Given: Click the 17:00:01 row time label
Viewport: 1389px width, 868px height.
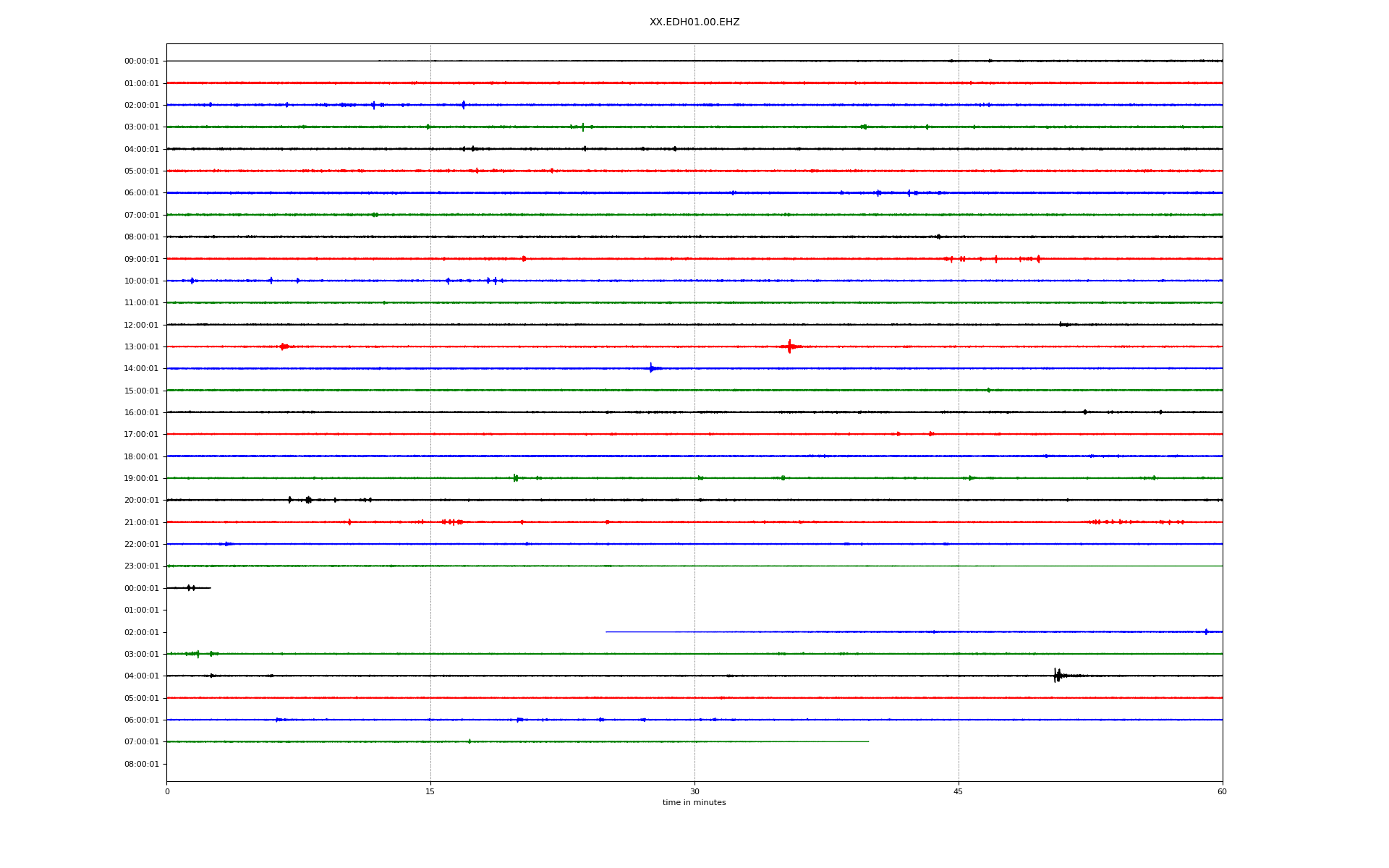Looking at the screenshot, I should point(141,434).
